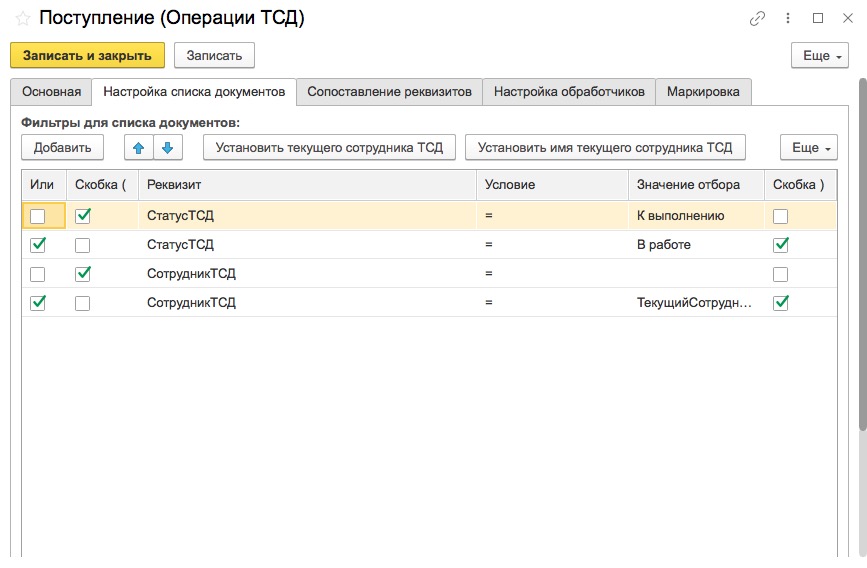Image resolution: width=867 pixels, height=568 pixels.
Task: Click the vertical scrollbar on right edge
Action: click(863, 254)
